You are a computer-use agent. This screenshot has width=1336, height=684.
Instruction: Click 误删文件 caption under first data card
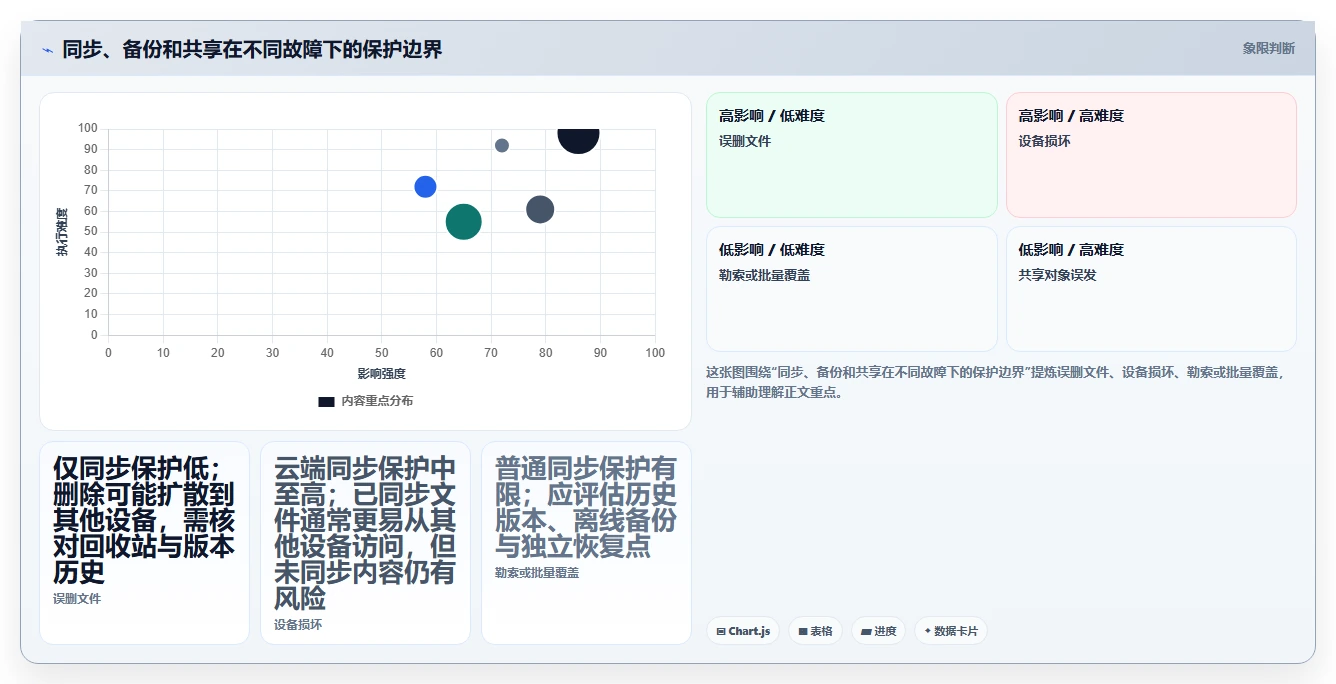pyautogui.click(x=77, y=599)
